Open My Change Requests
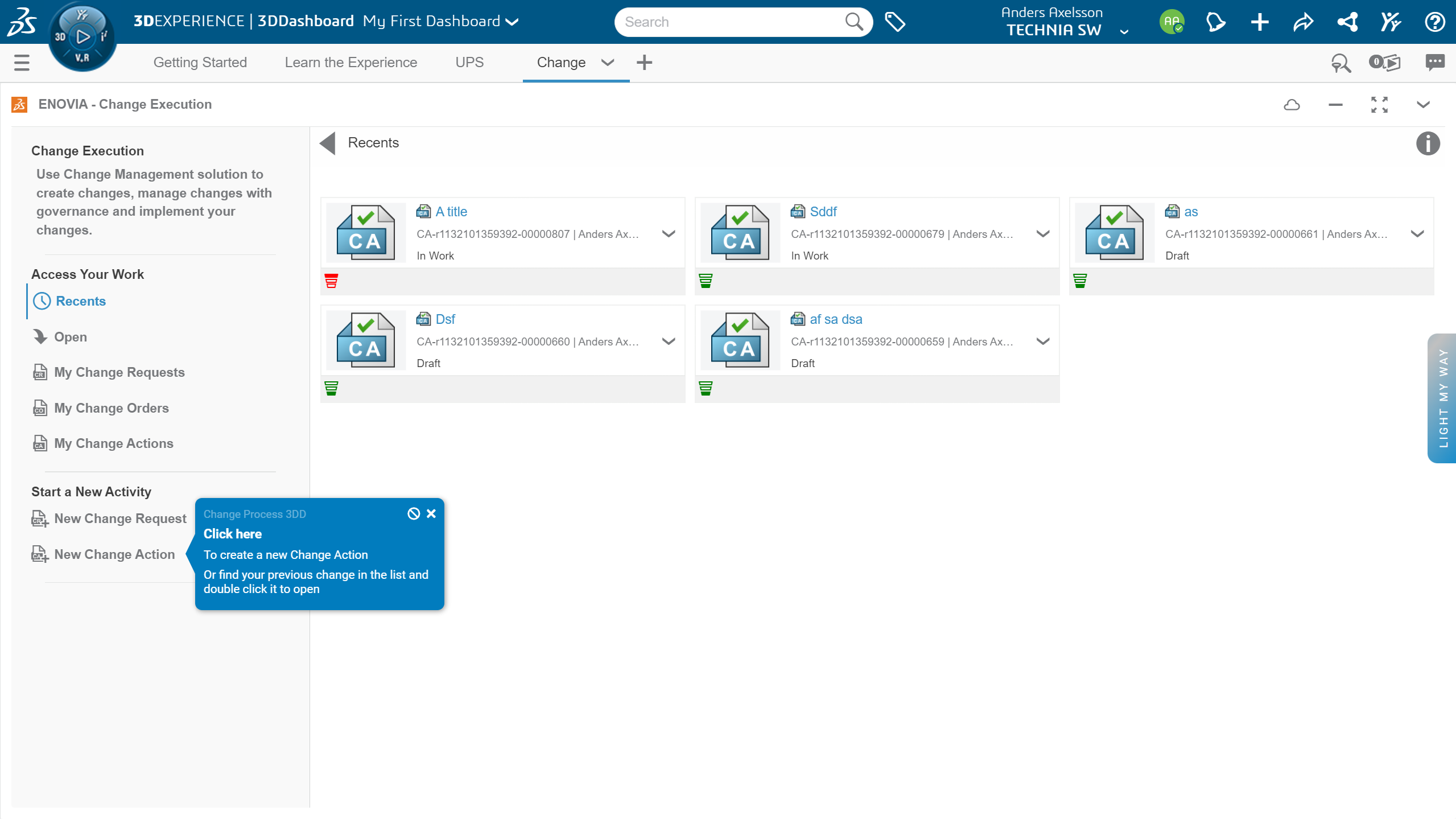The width and height of the screenshot is (1456, 819). 119,372
